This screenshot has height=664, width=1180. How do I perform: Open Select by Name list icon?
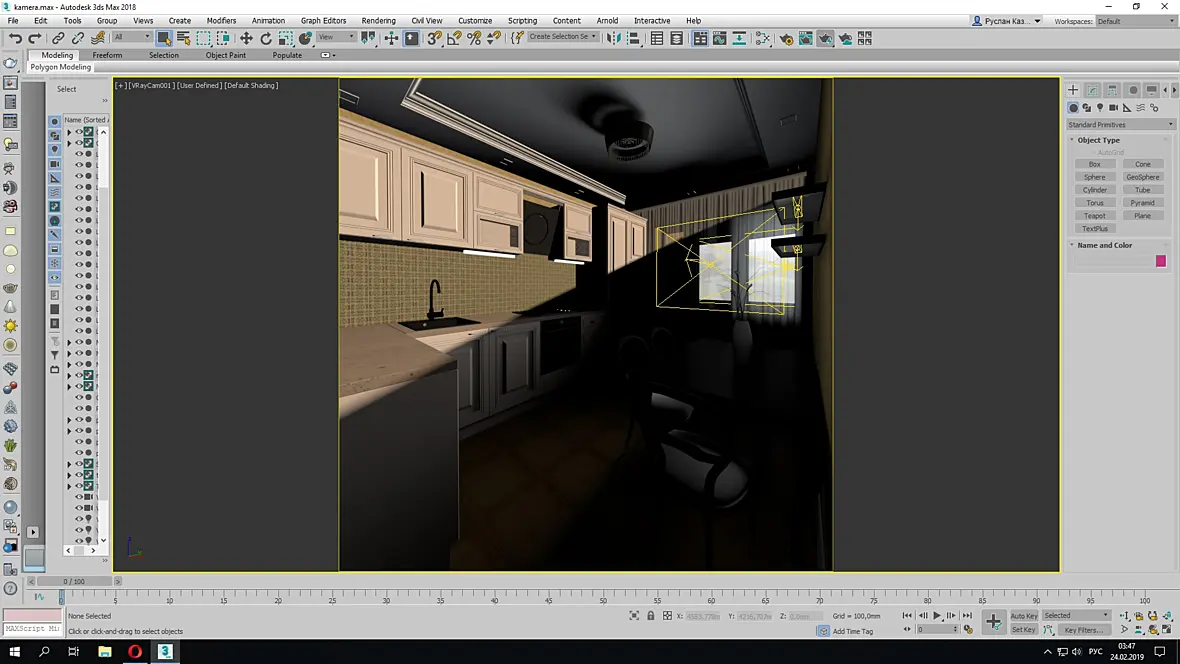(x=184, y=38)
